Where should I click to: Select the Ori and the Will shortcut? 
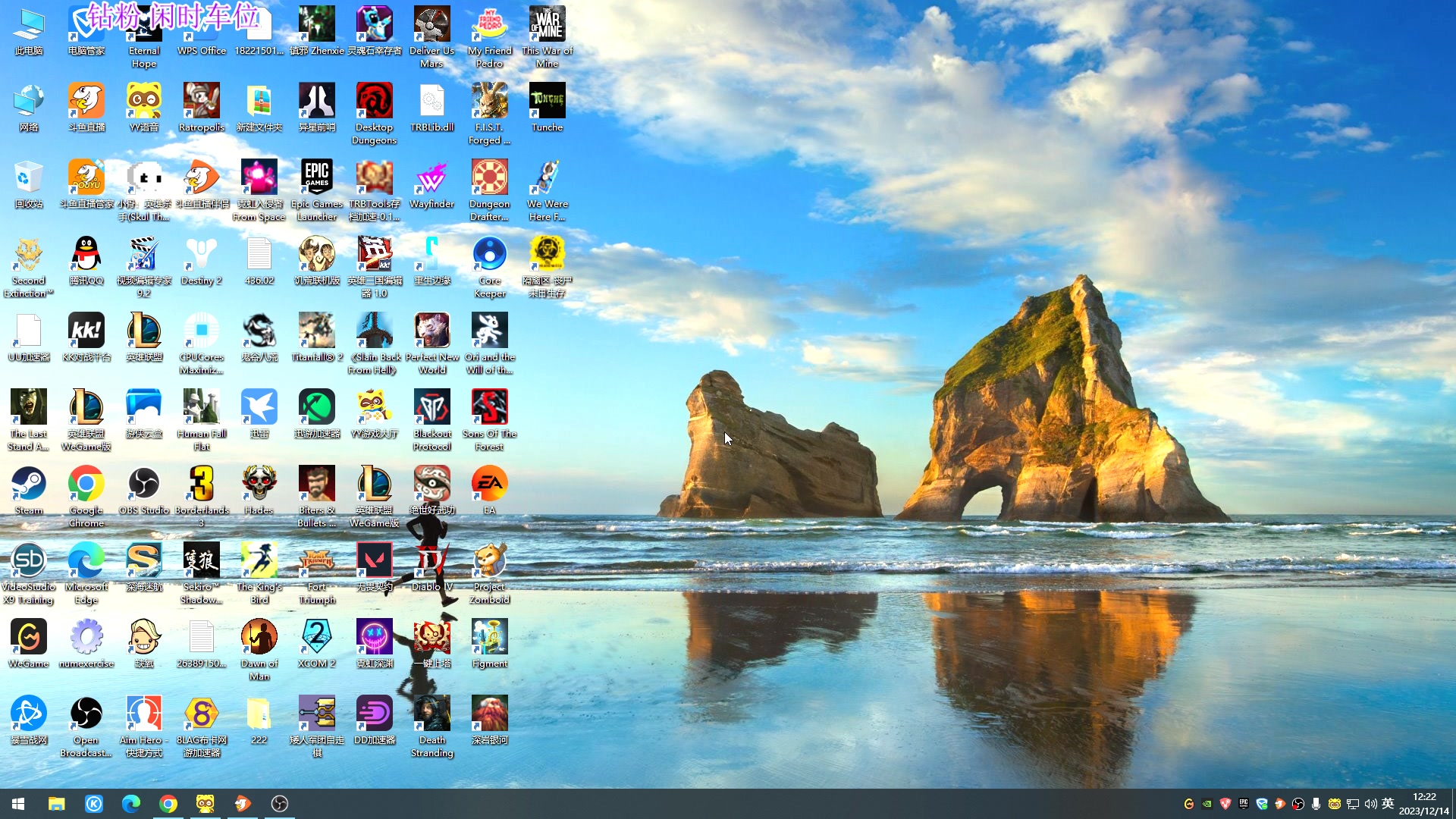click(490, 344)
